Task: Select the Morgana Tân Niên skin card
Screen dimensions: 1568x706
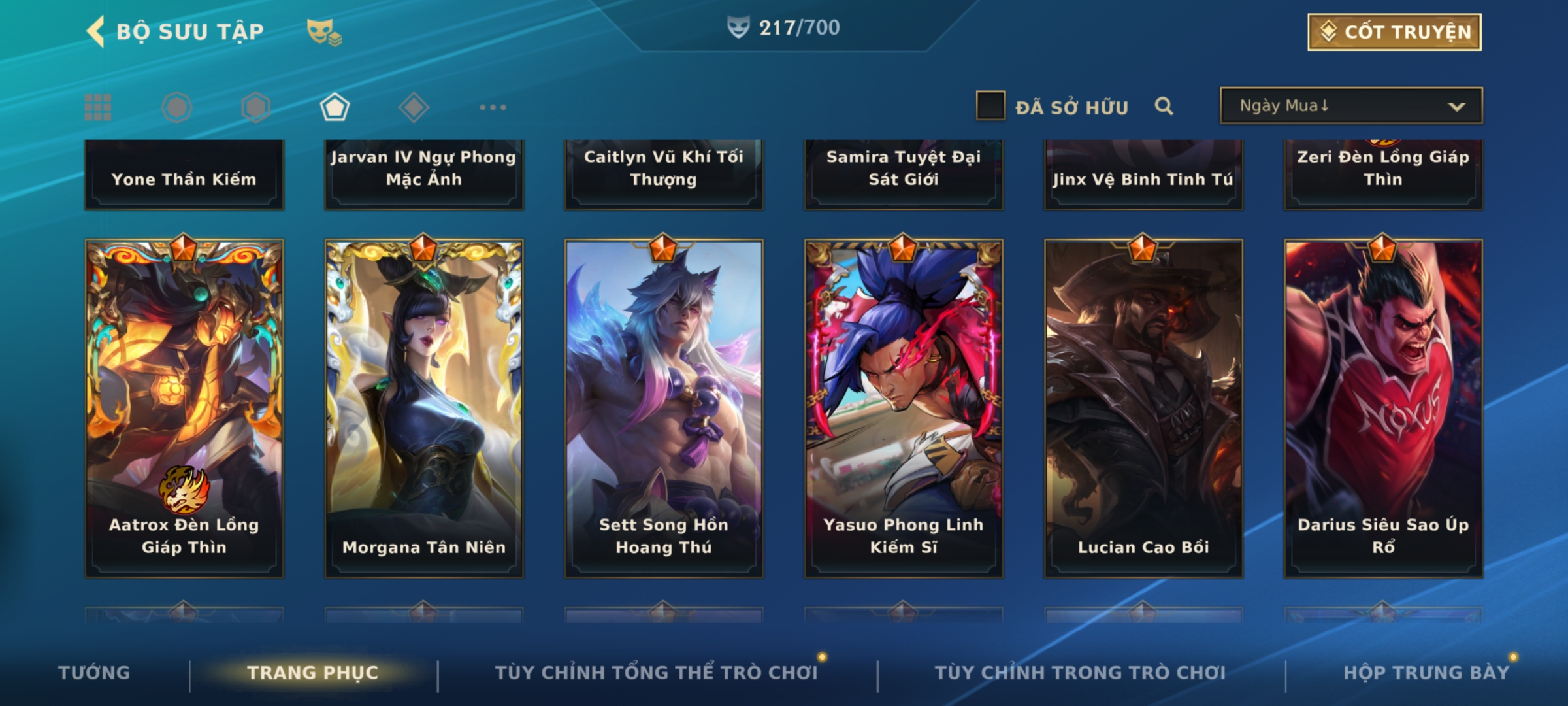Action: [x=424, y=409]
